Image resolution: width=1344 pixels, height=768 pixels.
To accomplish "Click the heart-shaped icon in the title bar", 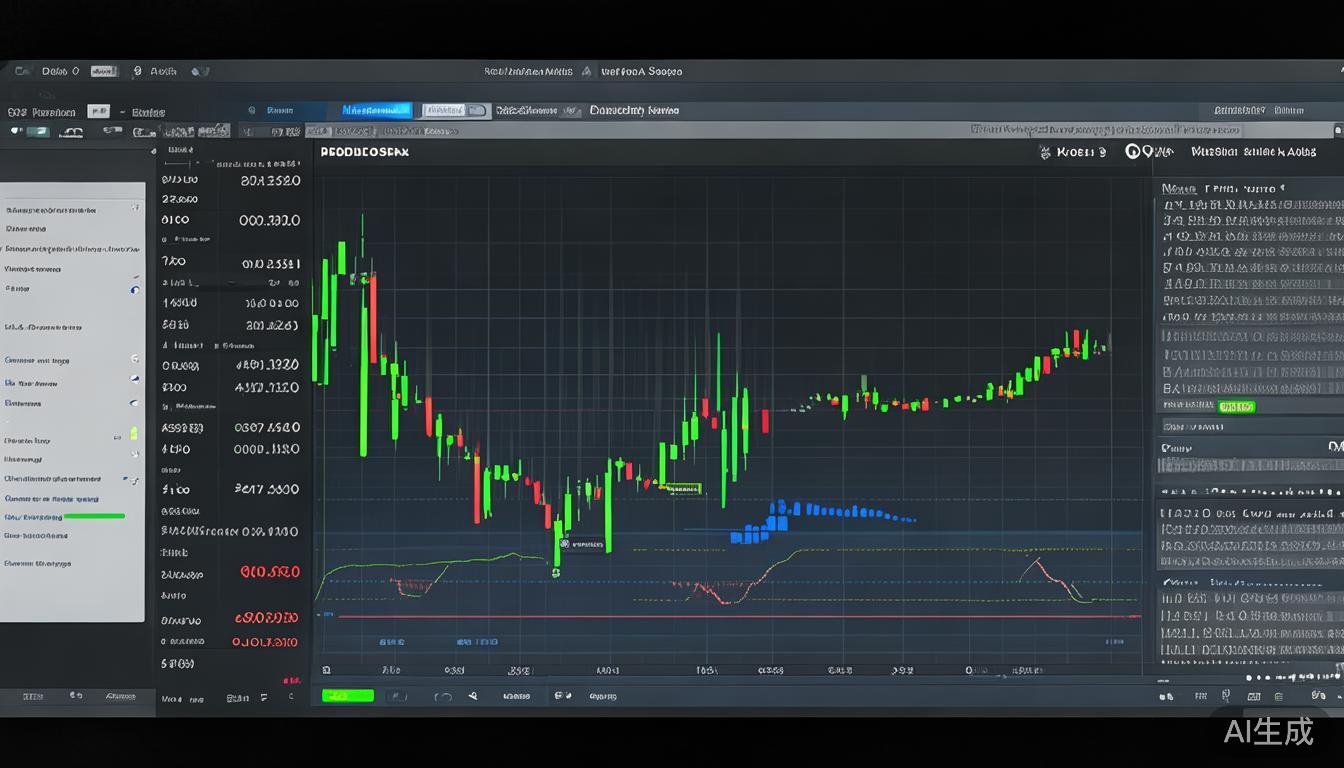I will tap(200, 72).
